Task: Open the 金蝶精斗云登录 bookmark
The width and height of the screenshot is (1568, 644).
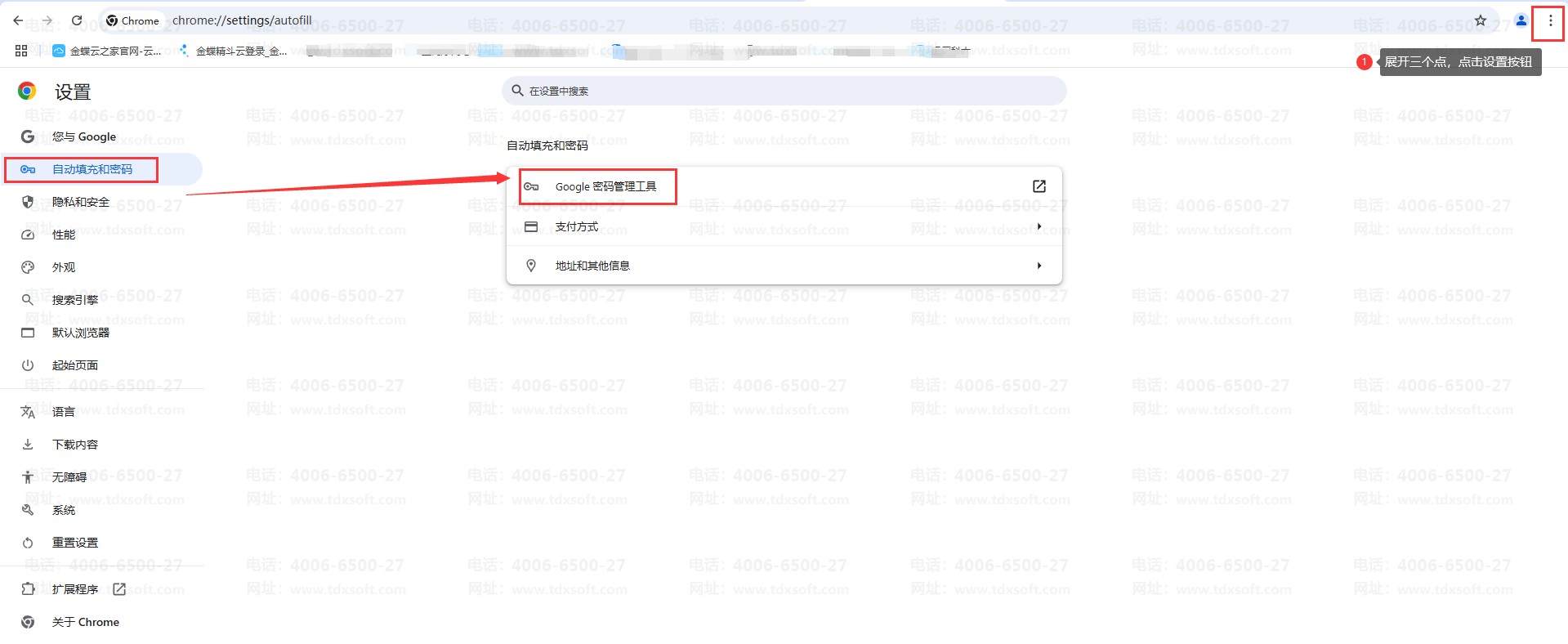Action: (x=233, y=51)
